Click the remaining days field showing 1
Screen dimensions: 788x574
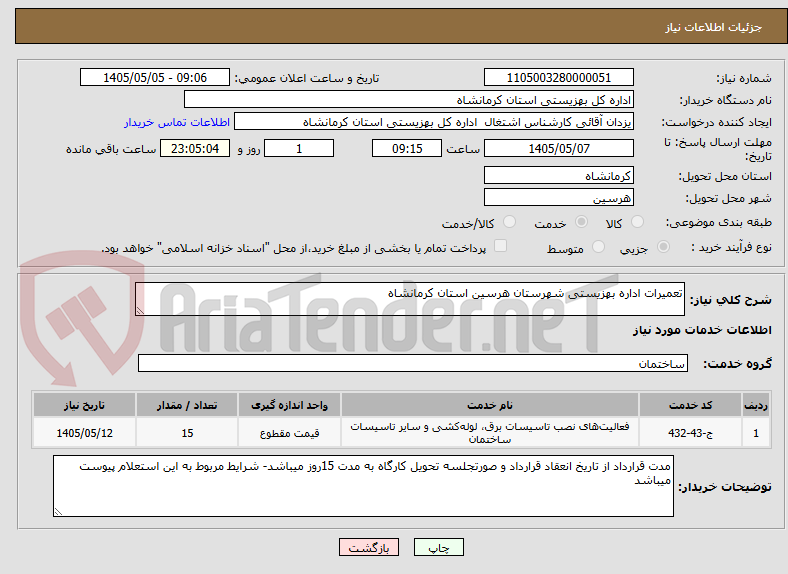tap(299, 148)
